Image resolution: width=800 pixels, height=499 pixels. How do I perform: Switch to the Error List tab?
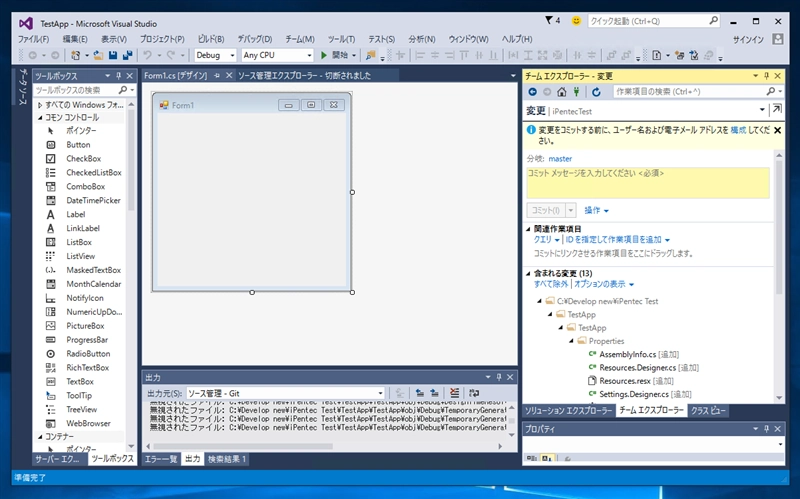coord(161,459)
